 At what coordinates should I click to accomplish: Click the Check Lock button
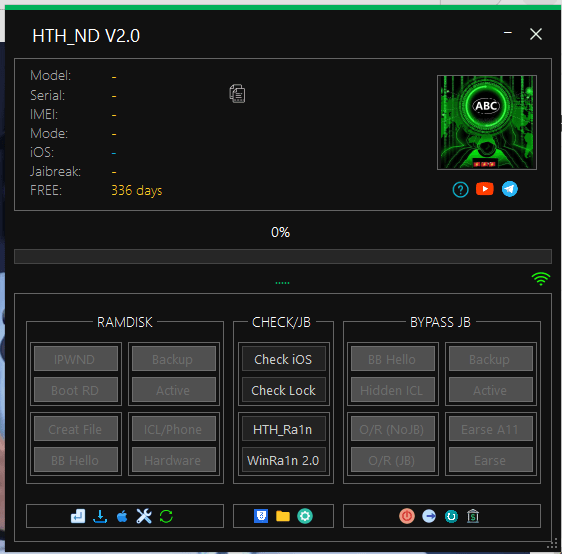click(x=284, y=390)
